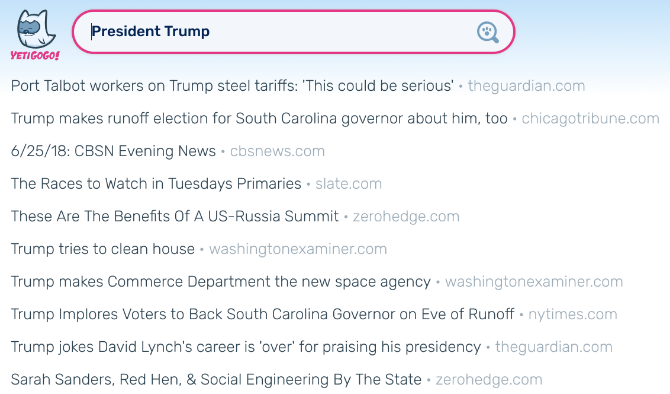This screenshot has height=394, width=670.
Task: Click zerohedge.com beside US-Russia Summit headline
Action: [x=406, y=216]
